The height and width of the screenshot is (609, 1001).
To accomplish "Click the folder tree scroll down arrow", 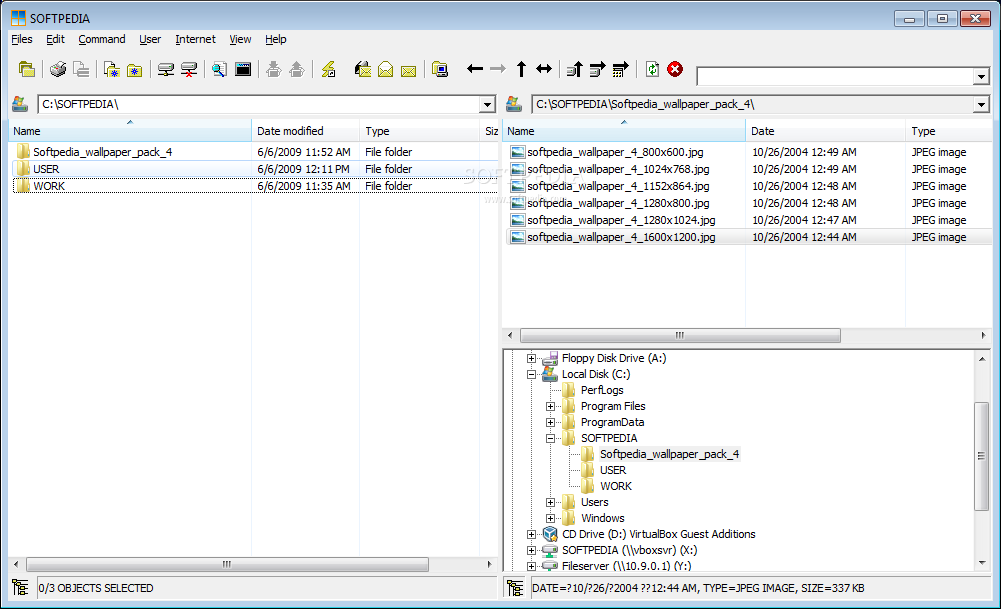I will point(982,563).
